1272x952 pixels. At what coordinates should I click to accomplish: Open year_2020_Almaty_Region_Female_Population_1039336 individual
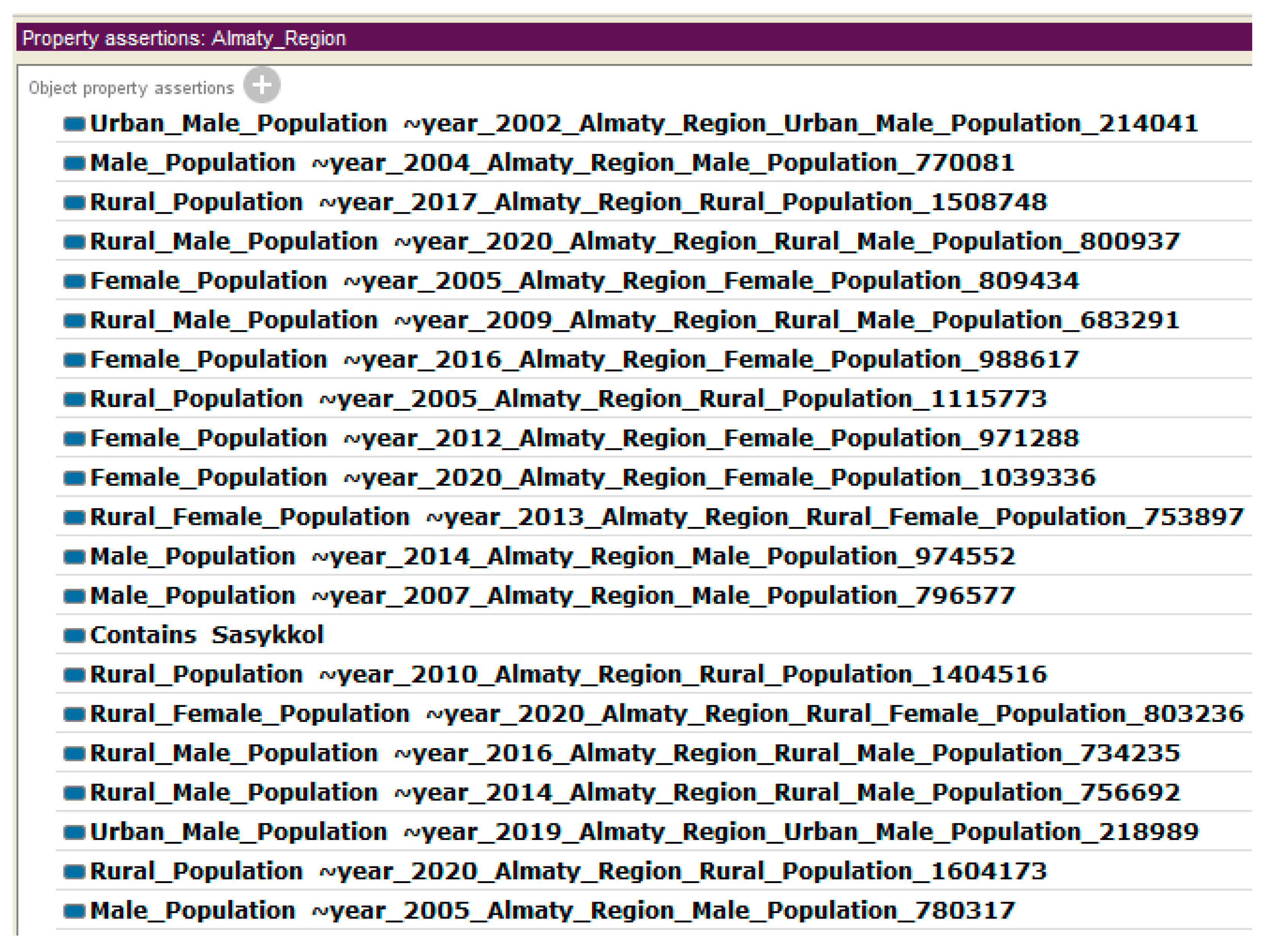click(719, 478)
